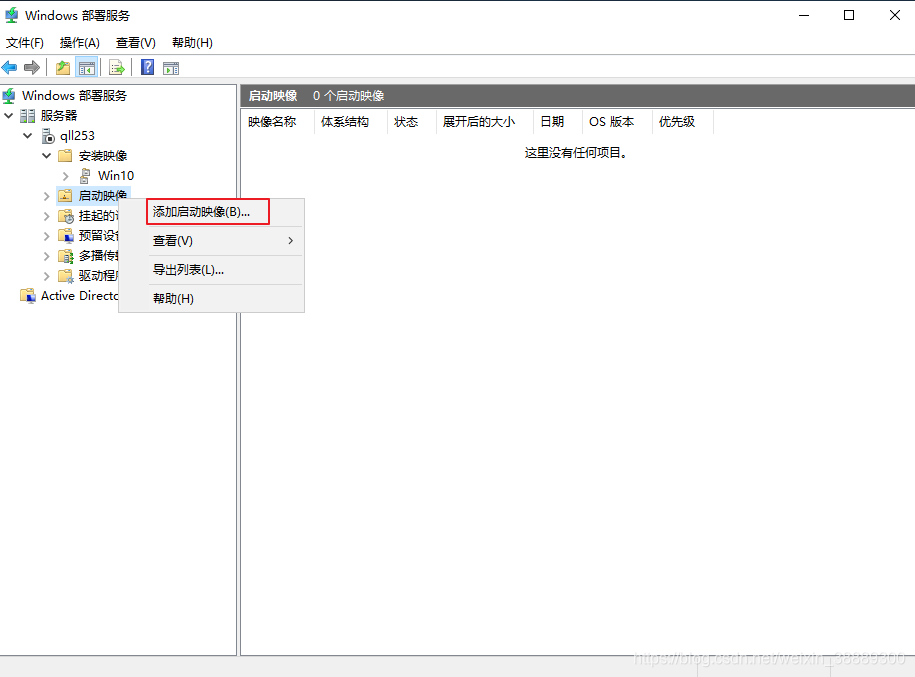Click the Export list toolbar icon
This screenshot has width=915, height=677.
point(117,68)
